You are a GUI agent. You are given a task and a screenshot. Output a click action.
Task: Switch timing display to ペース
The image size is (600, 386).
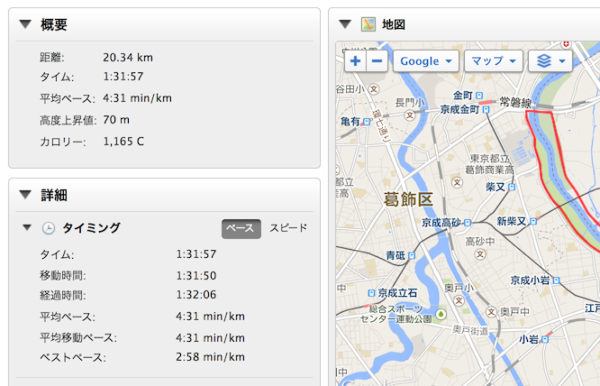[x=241, y=228]
